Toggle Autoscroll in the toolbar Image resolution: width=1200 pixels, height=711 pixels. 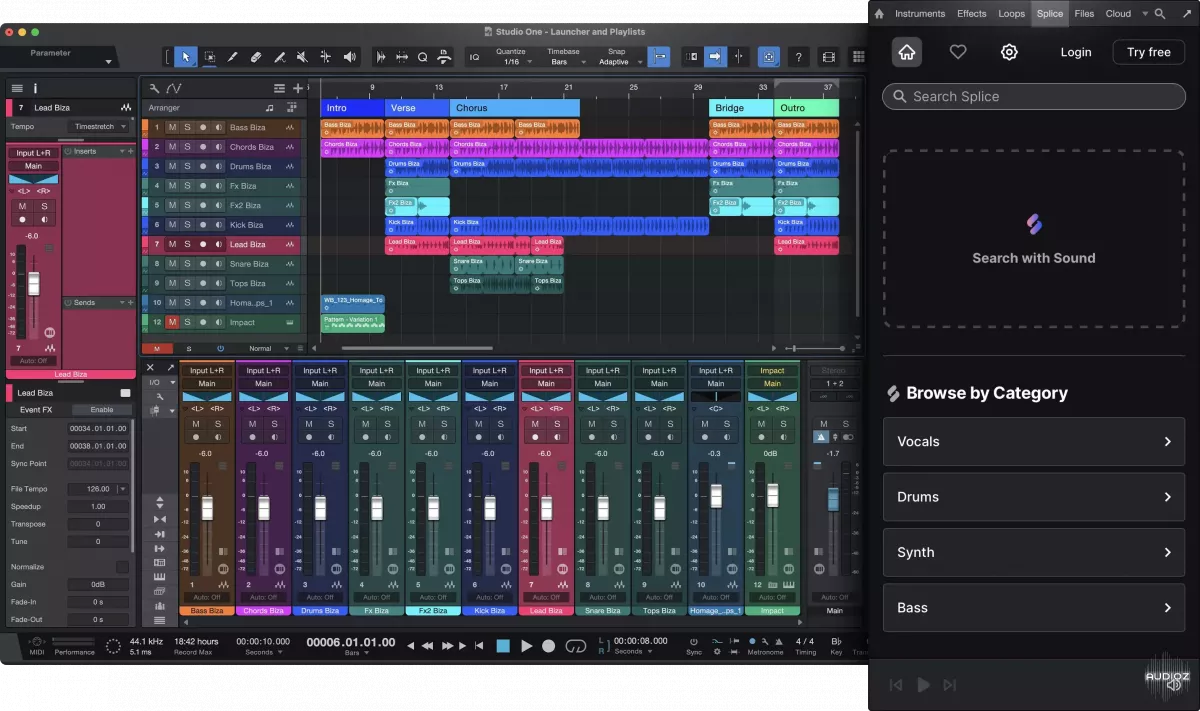point(715,57)
